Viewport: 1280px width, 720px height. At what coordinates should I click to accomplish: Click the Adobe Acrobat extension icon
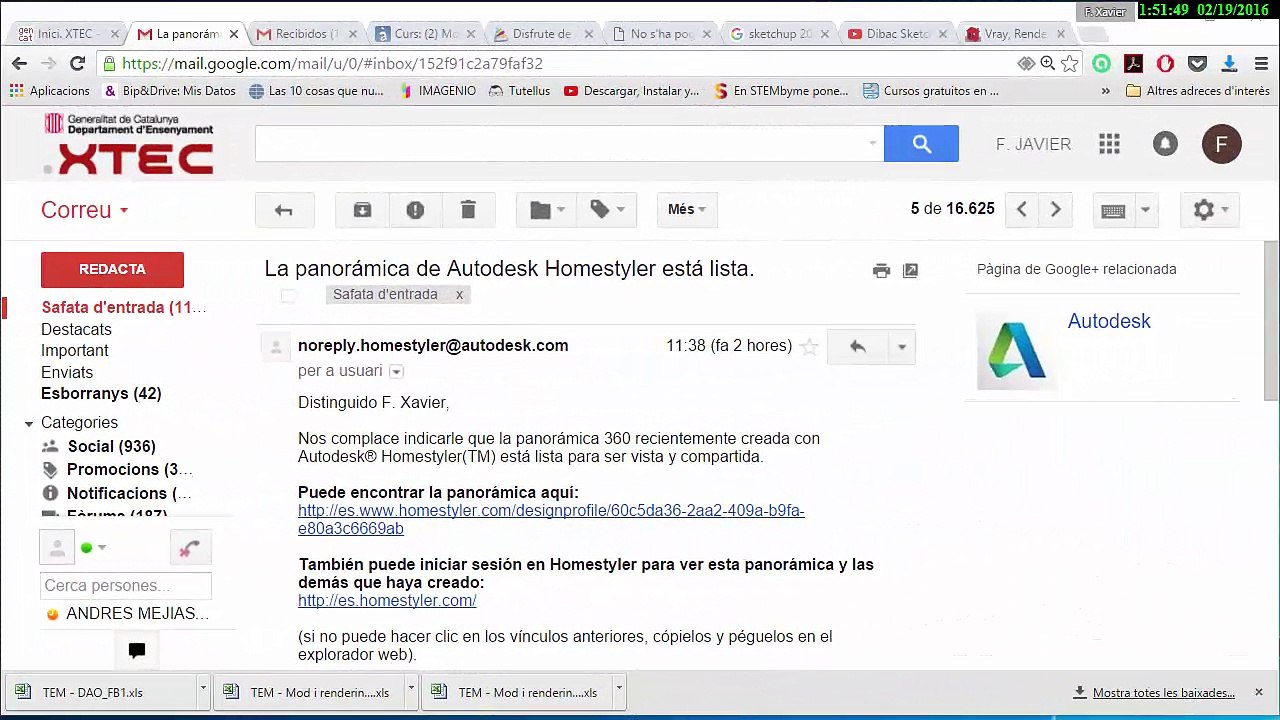(x=1133, y=63)
